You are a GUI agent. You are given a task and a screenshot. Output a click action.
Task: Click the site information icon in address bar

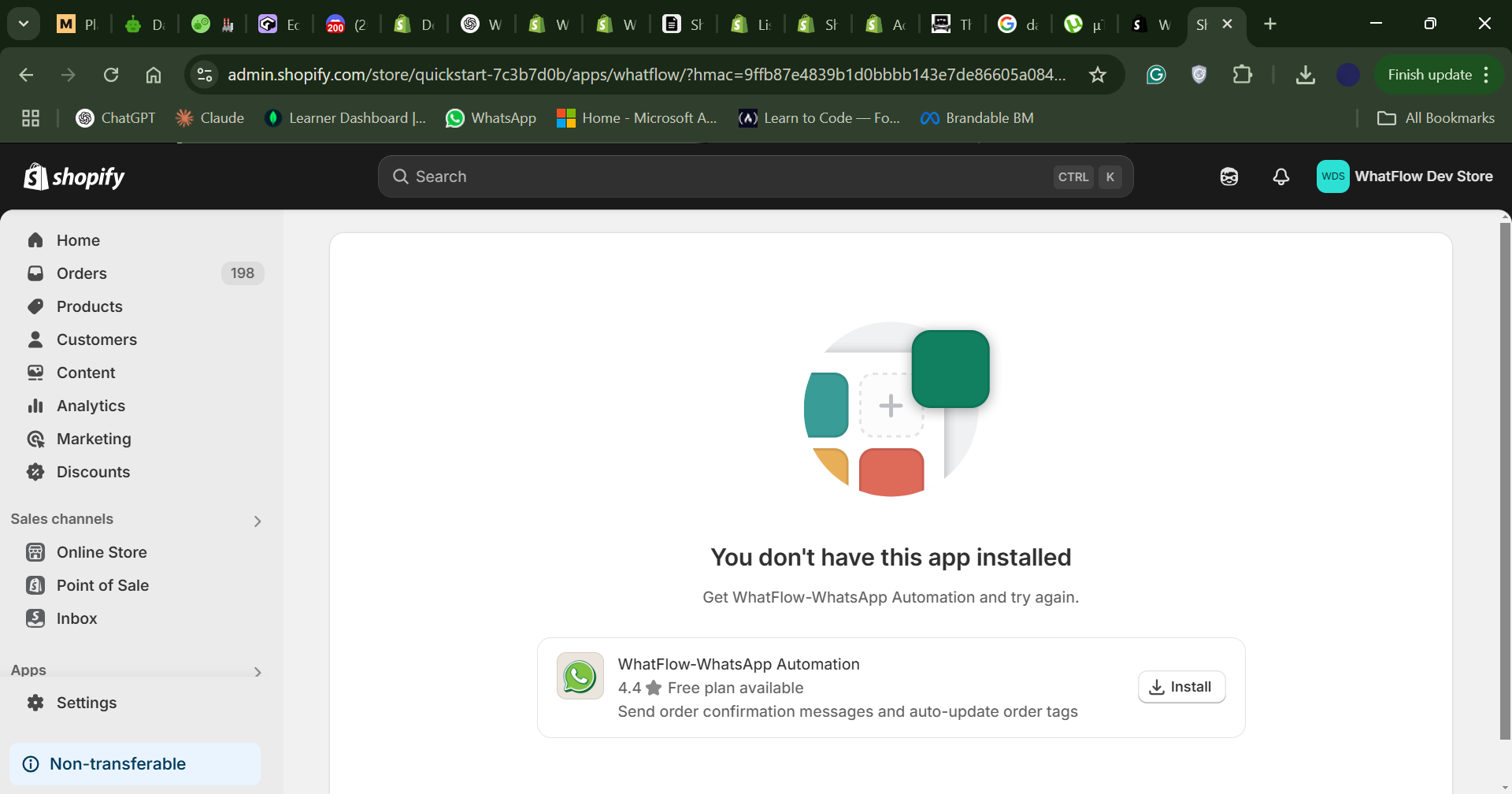tap(205, 75)
